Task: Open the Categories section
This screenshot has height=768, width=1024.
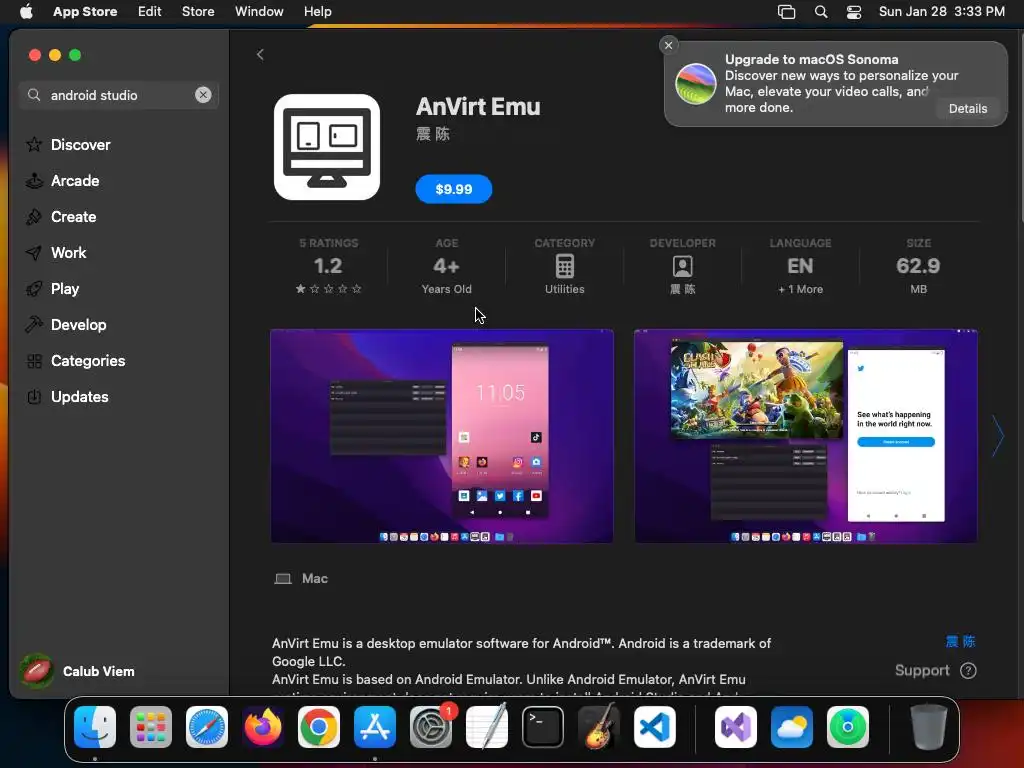Action: [88, 360]
